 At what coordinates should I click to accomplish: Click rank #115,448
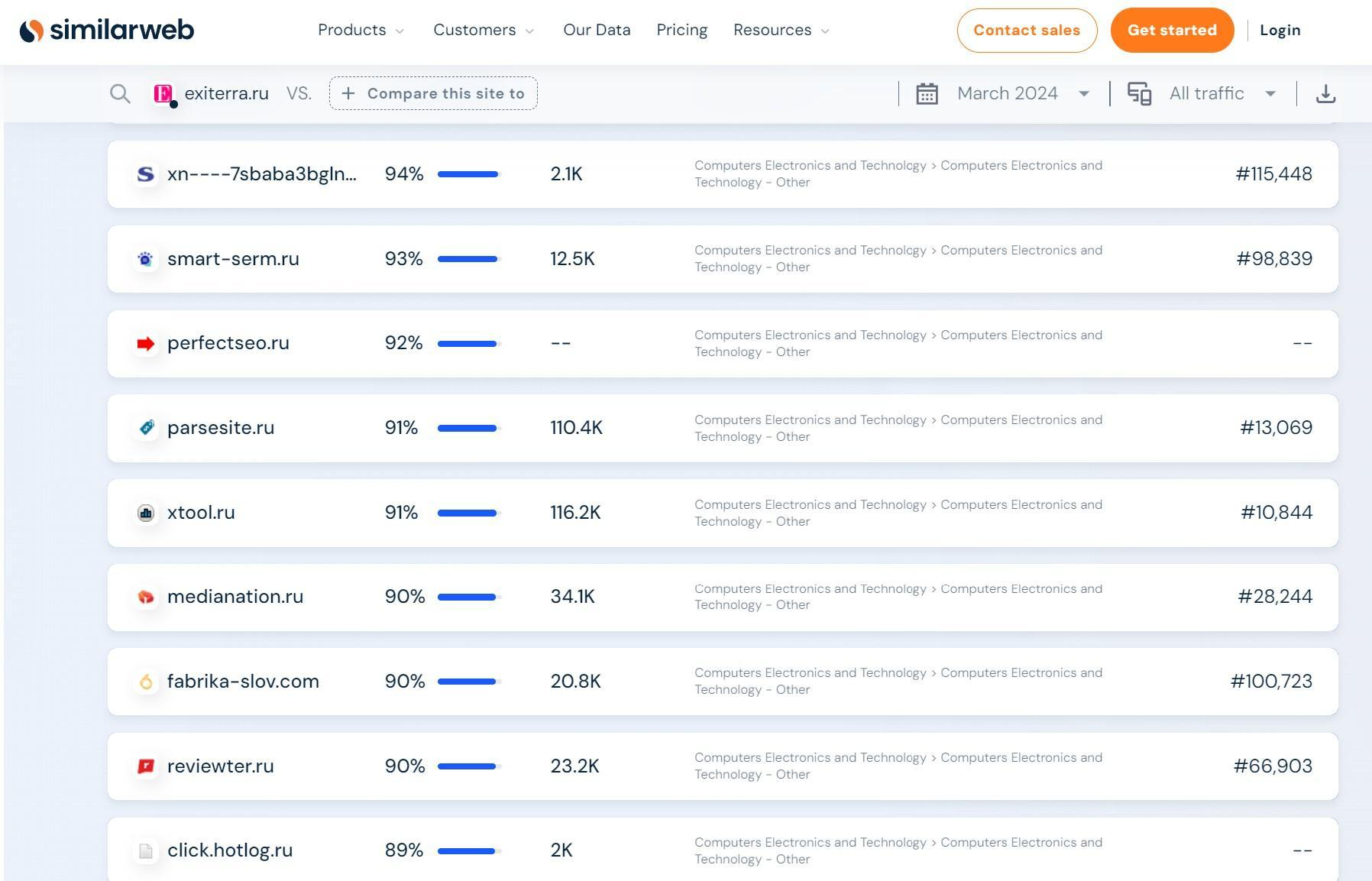point(1274,174)
